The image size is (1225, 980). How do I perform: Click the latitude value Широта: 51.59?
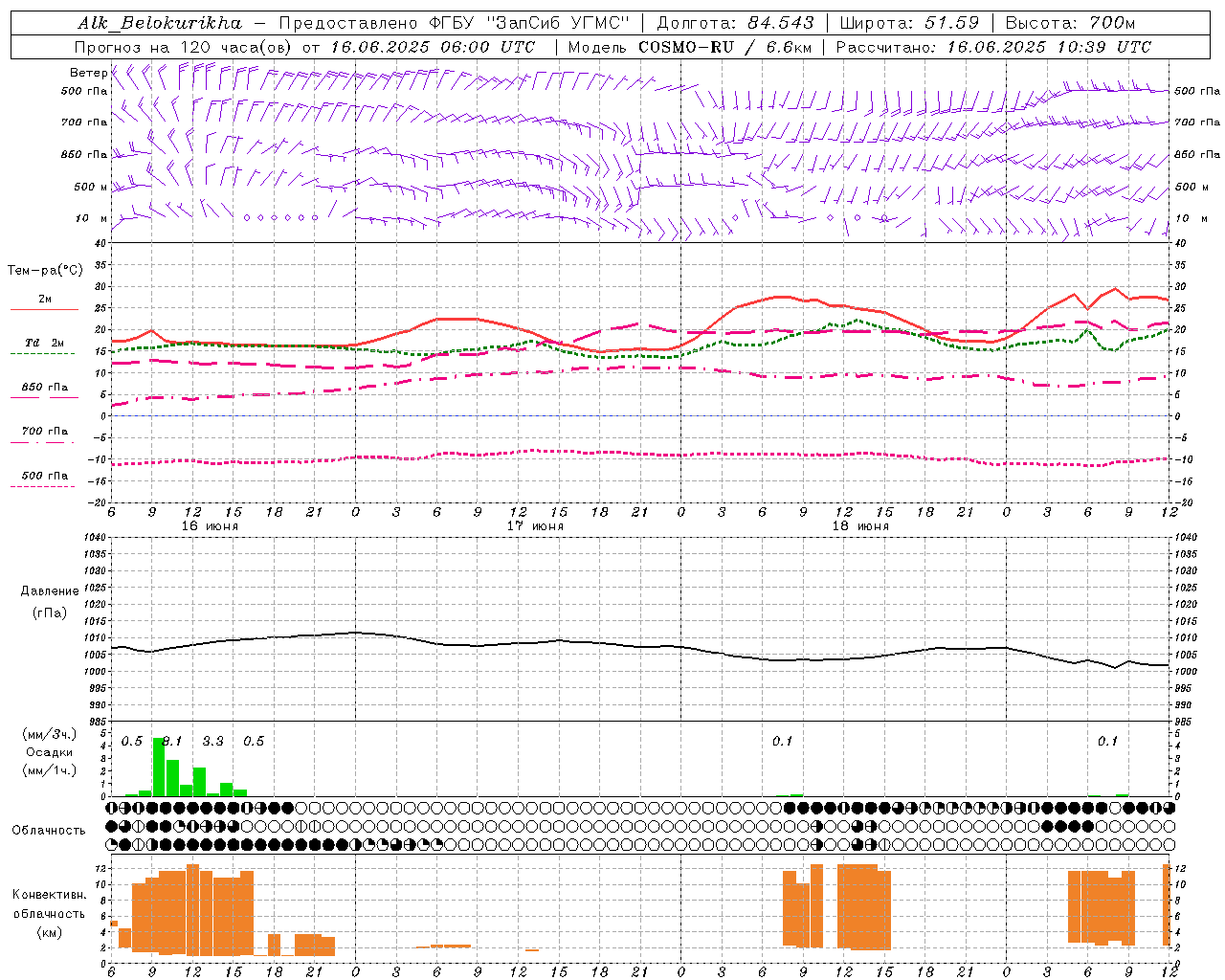coord(909,23)
